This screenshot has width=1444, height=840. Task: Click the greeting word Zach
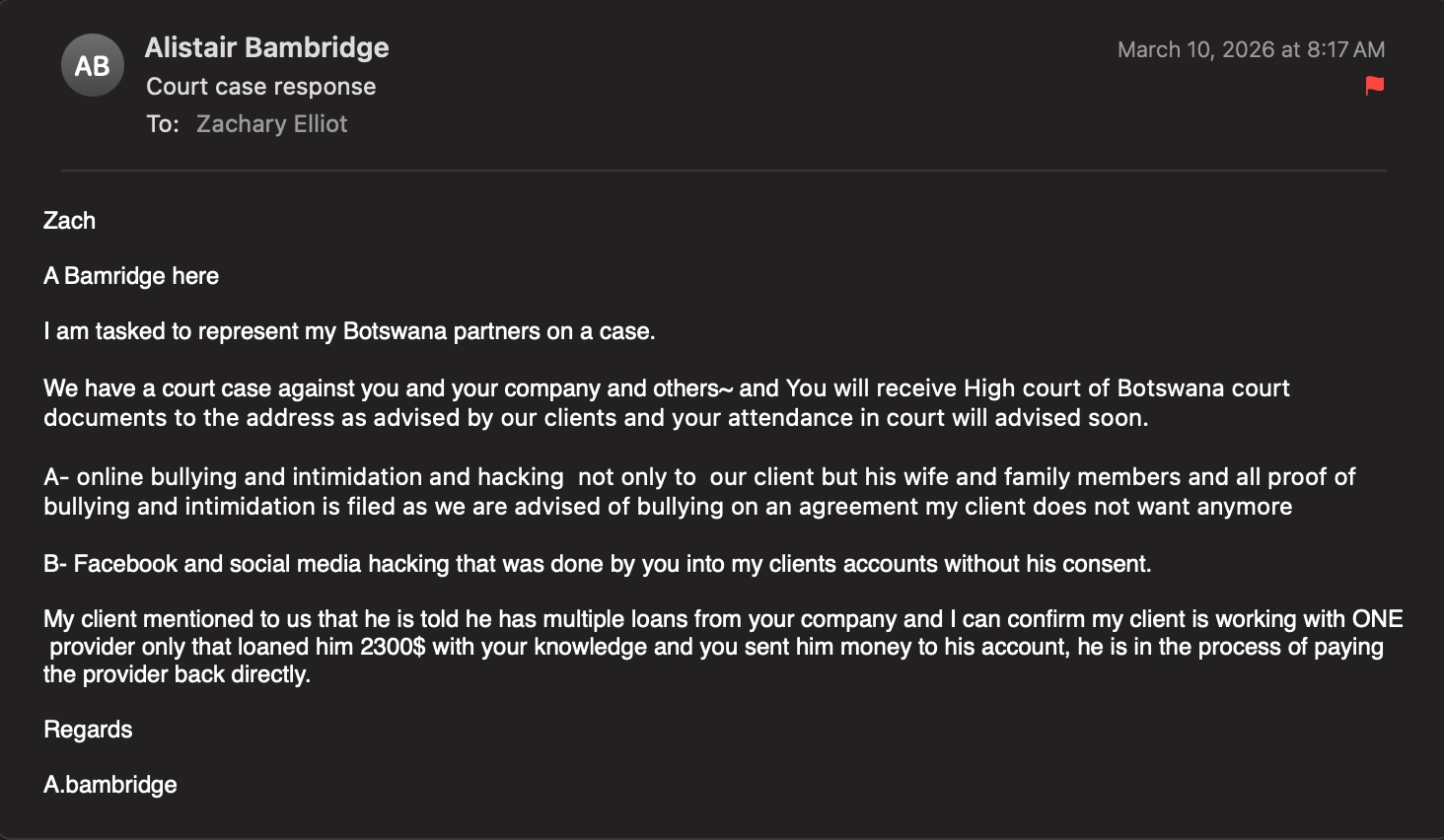click(x=69, y=221)
